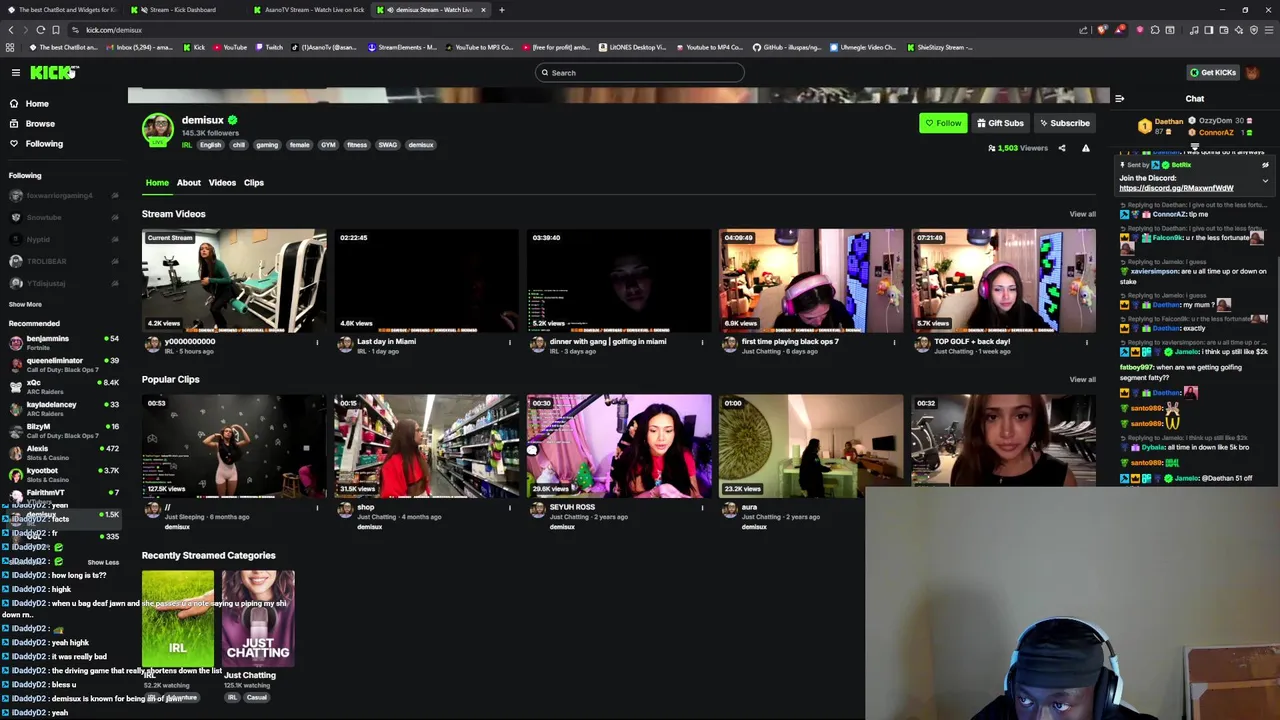Open 'first time playing black ops 7' thumbnail
Viewport: 1280px width, 720px height.
tap(811, 281)
